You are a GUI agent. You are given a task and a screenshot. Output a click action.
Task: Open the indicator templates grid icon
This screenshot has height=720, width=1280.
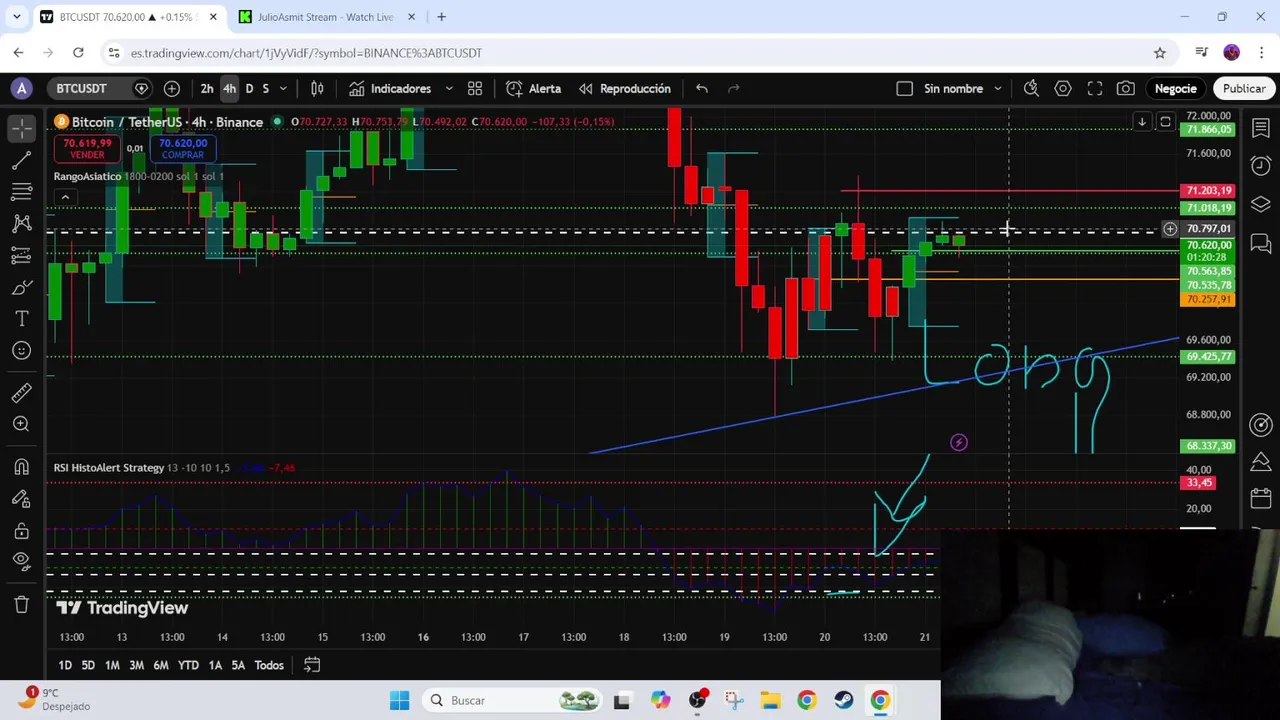475,88
